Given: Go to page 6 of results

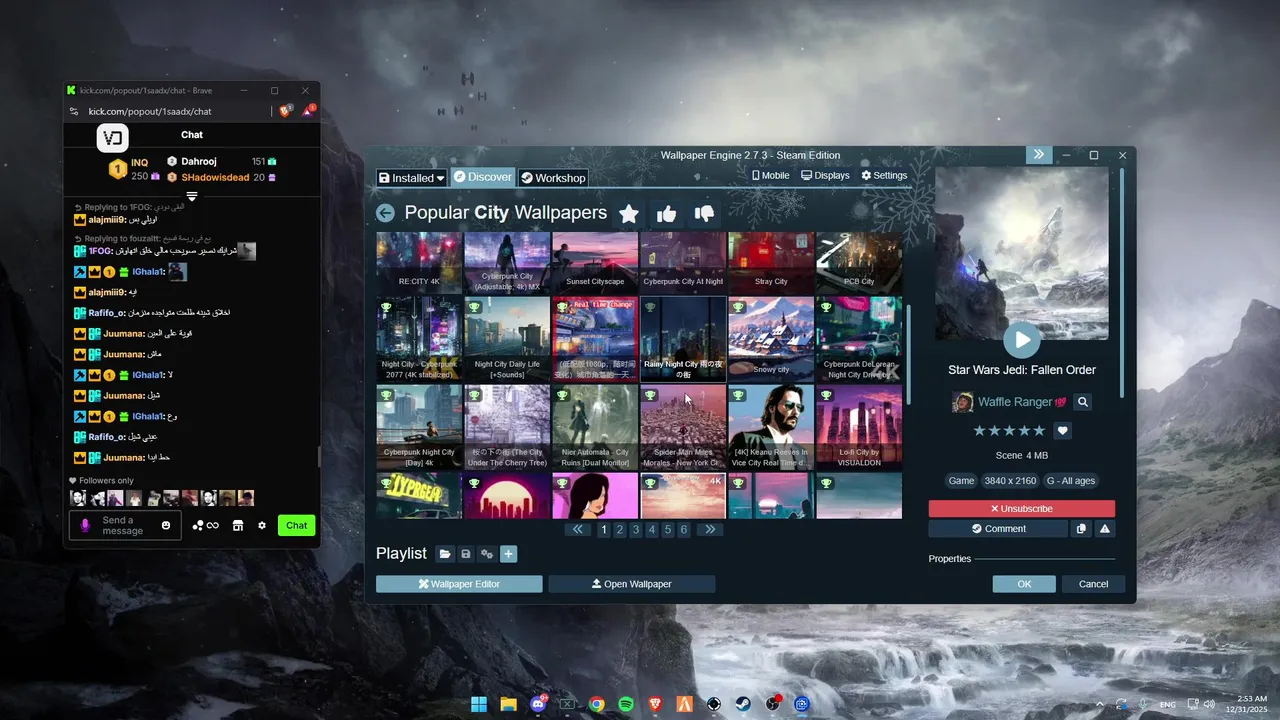Looking at the screenshot, I should (684, 530).
